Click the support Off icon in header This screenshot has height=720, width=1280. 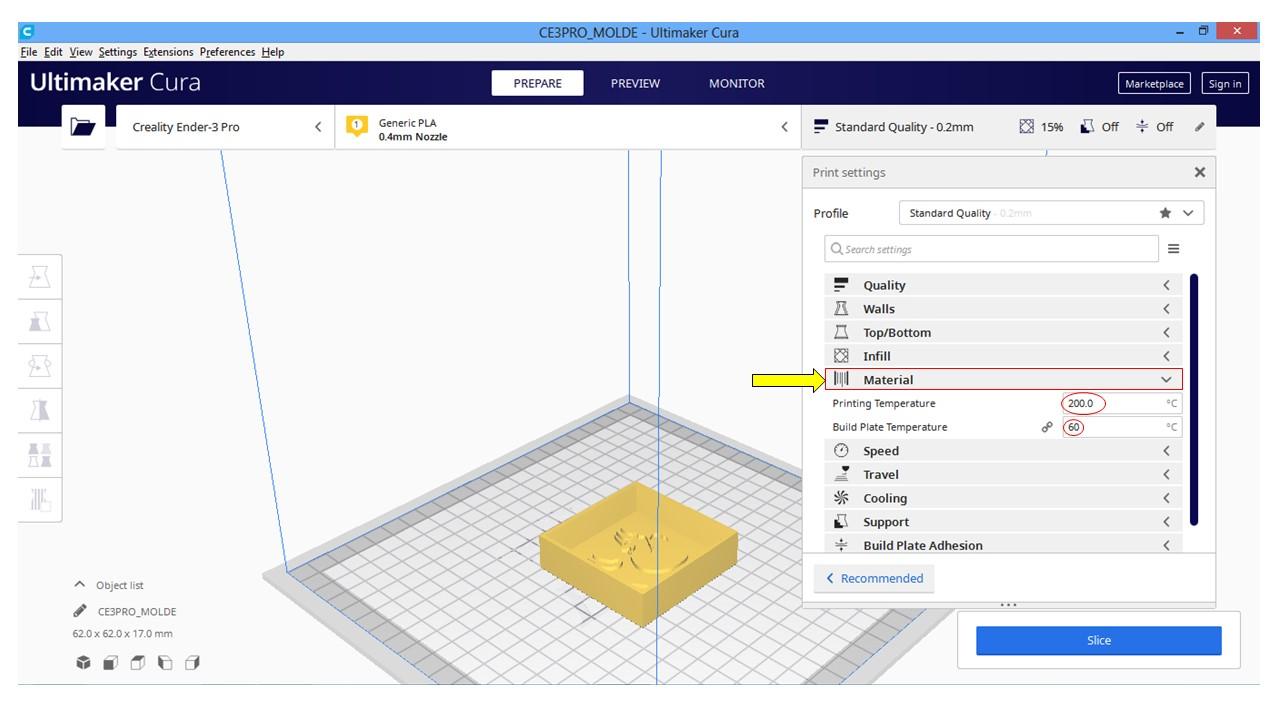coord(1087,127)
